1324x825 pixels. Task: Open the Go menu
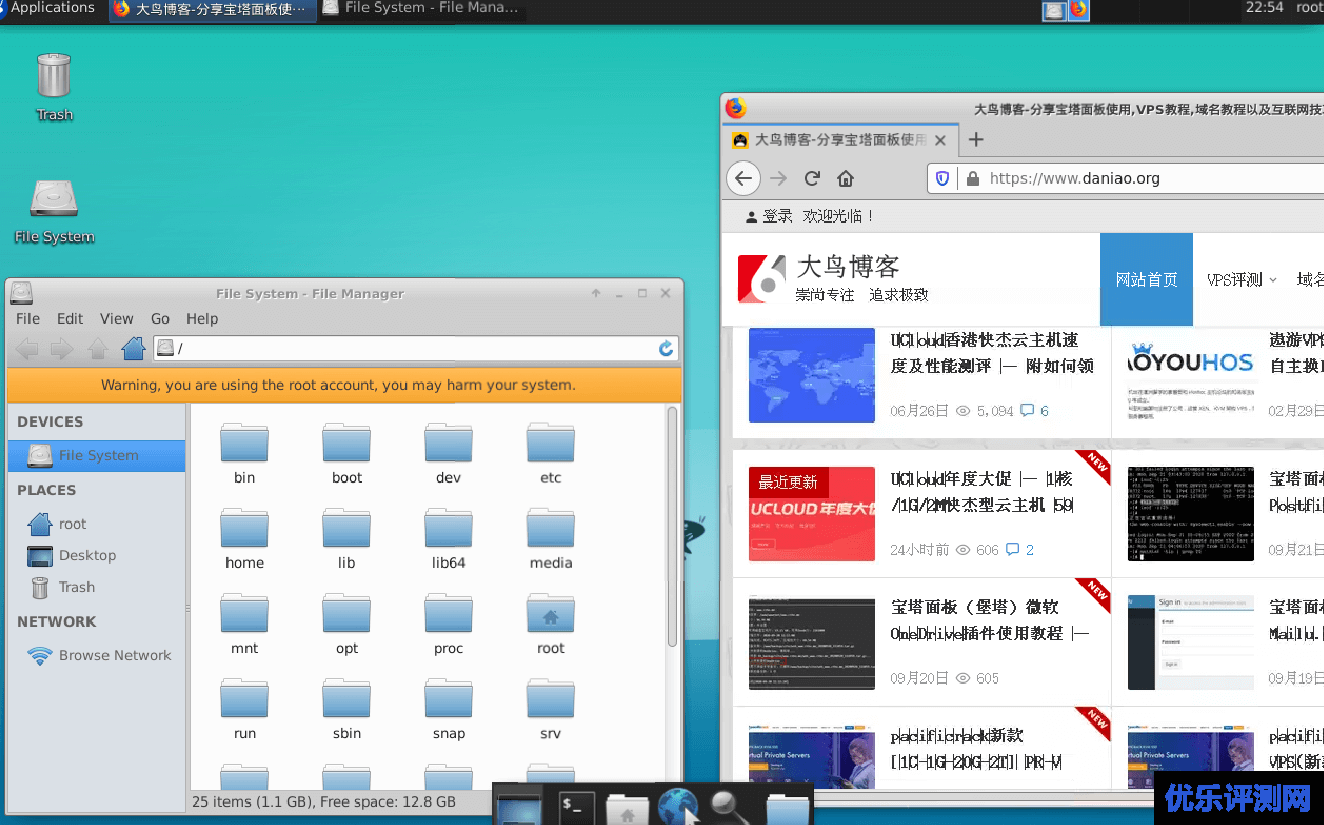pos(160,318)
